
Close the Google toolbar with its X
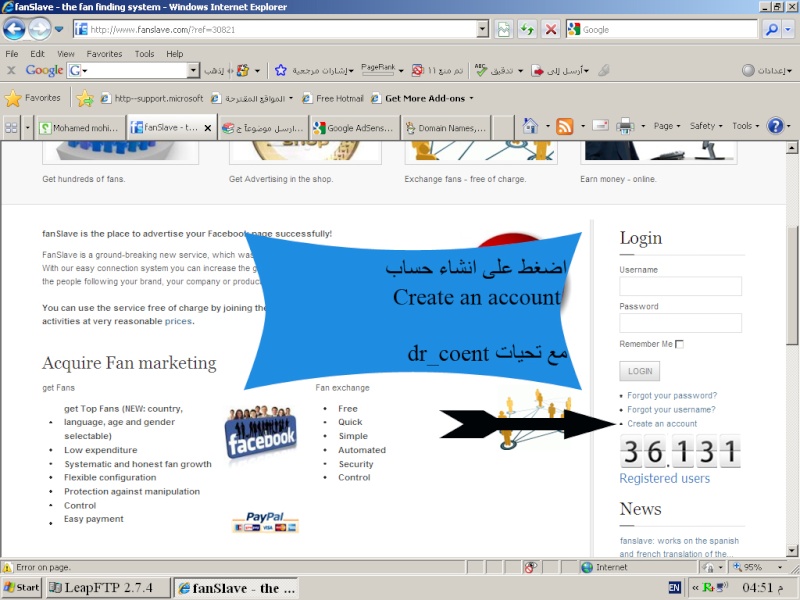(x=11, y=70)
